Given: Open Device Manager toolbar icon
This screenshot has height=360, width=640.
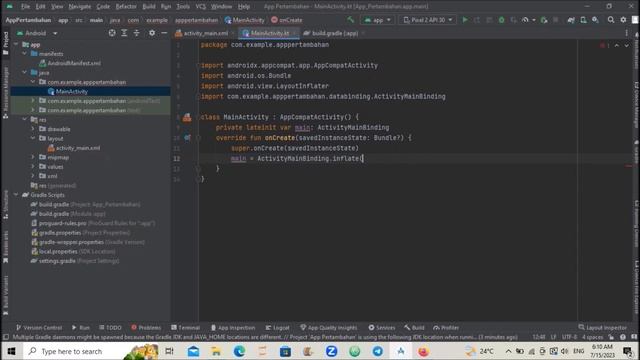Looking at the screenshot, I should pos(583,20).
